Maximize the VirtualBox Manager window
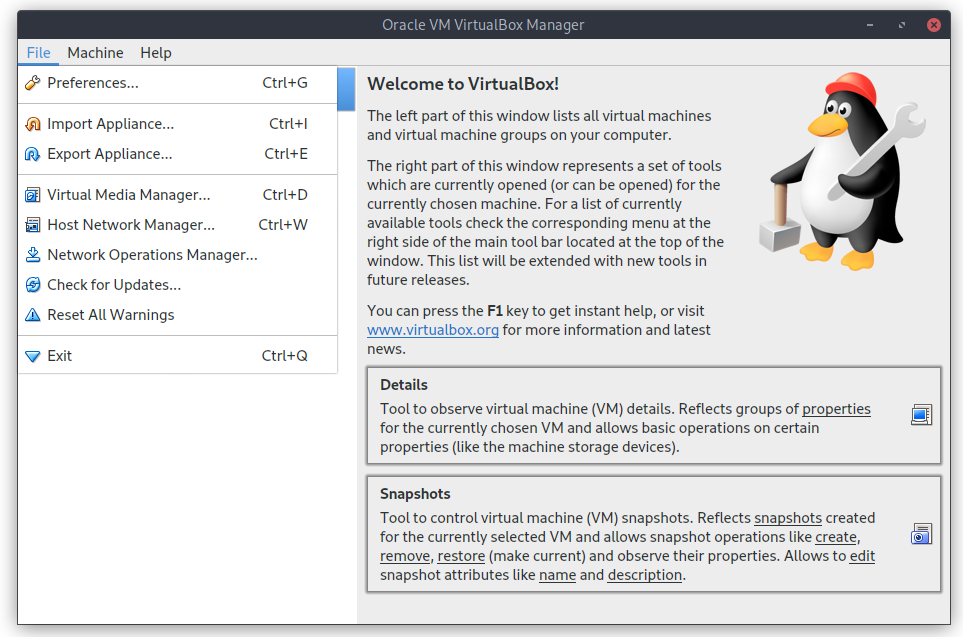This screenshot has height=637, width=963. click(902, 25)
